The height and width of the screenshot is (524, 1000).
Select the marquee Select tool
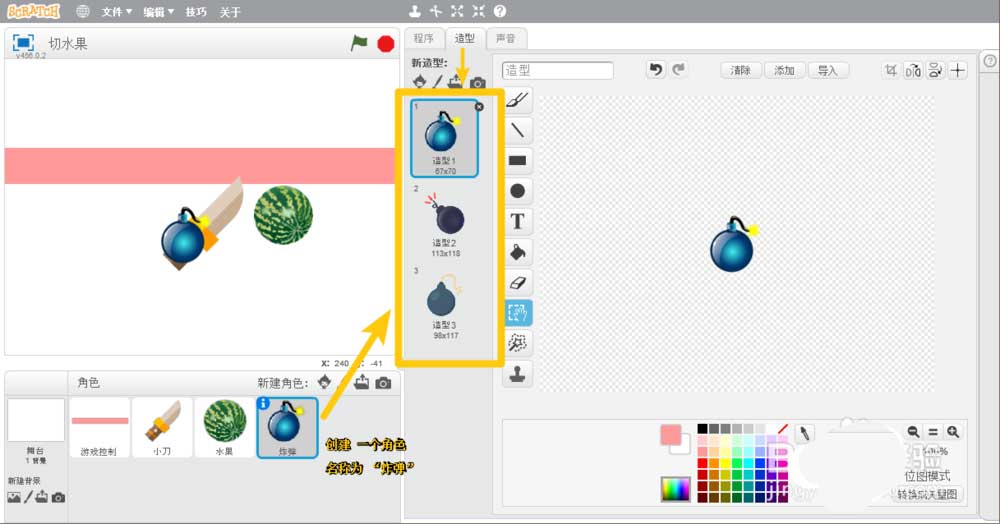click(x=517, y=313)
